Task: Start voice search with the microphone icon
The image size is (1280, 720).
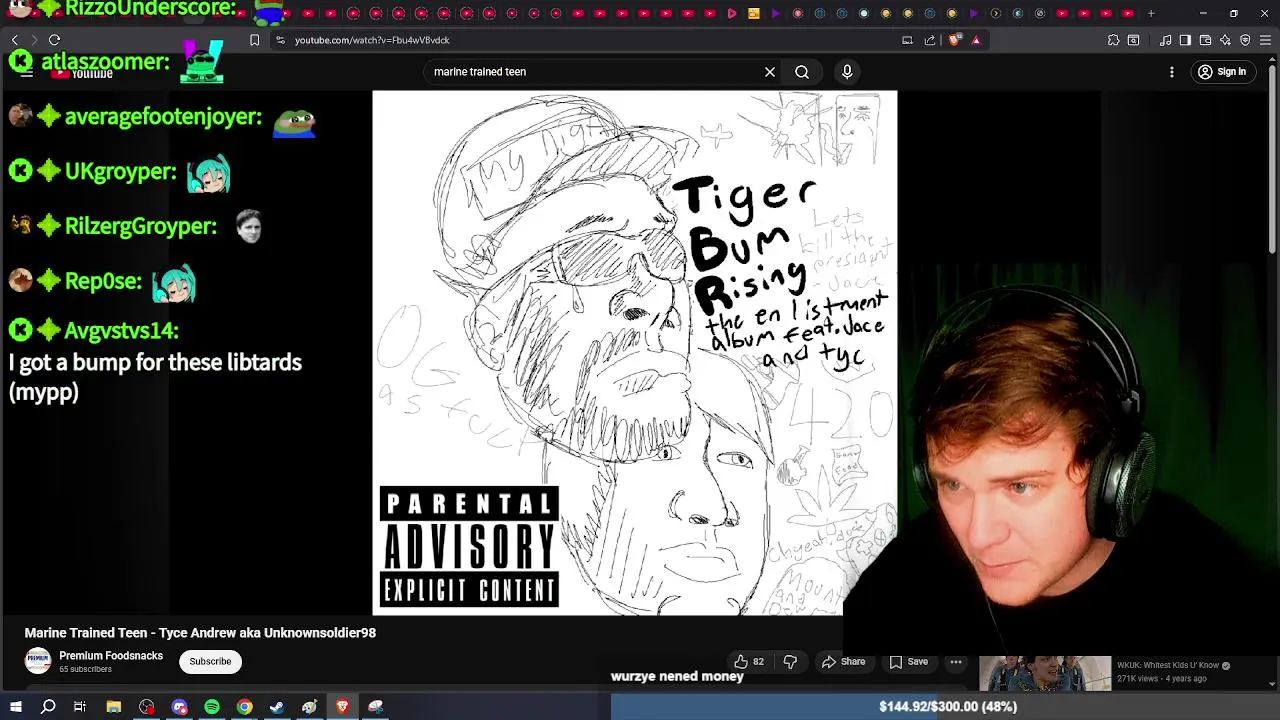Action: (x=847, y=72)
